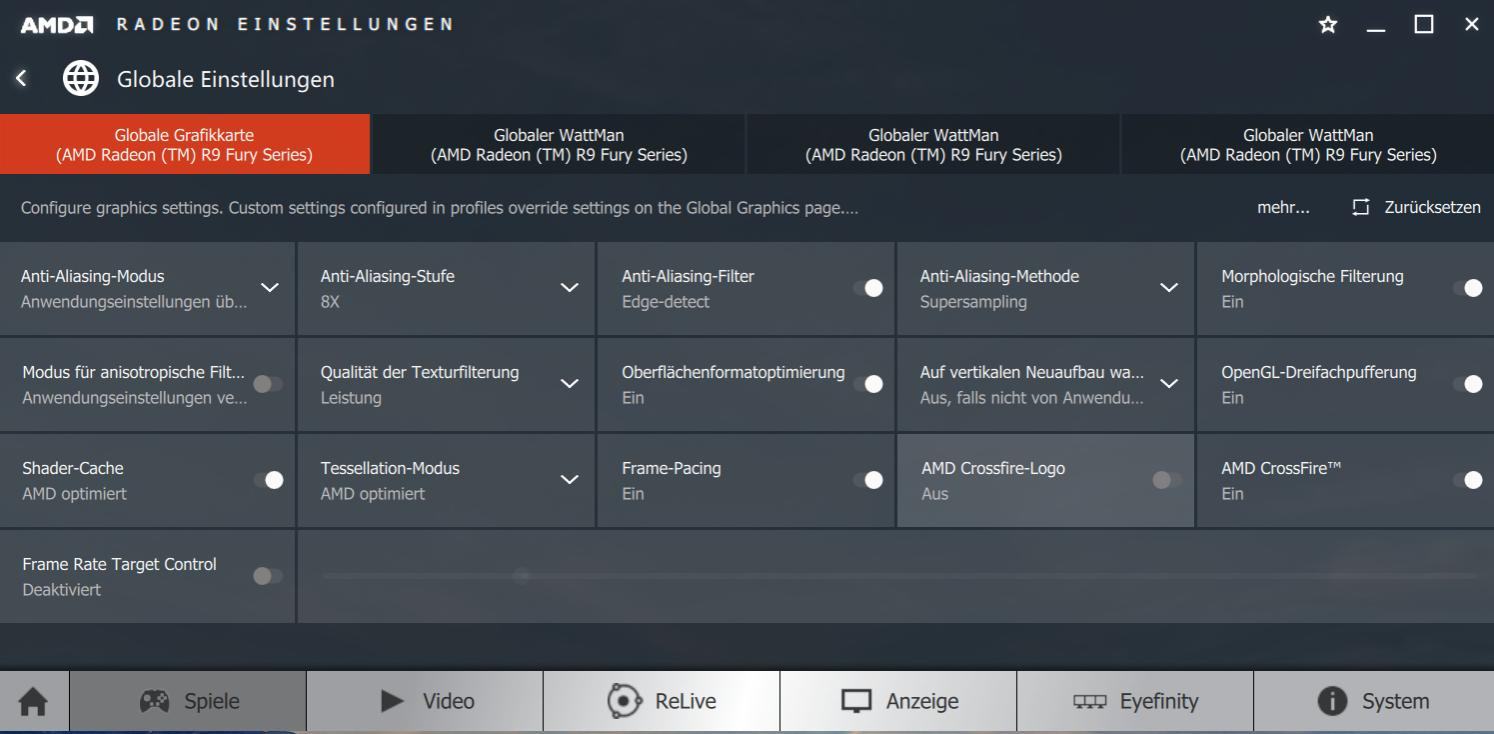The height and width of the screenshot is (734, 1494).
Task: Click the gamepad icon in Spiele tab
Action: click(154, 701)
